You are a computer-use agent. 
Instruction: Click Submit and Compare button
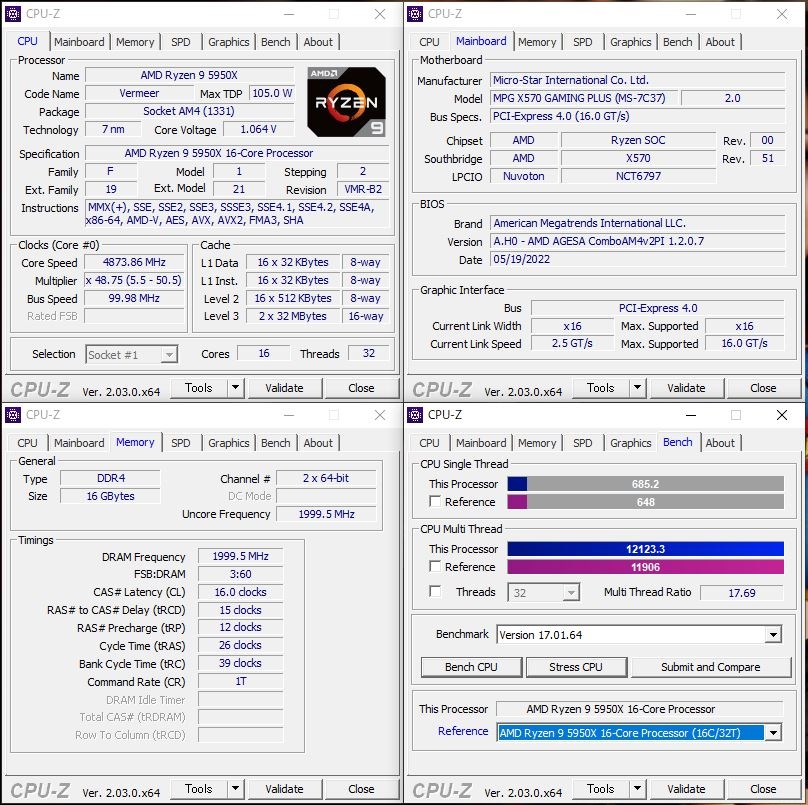coord(711,667)
